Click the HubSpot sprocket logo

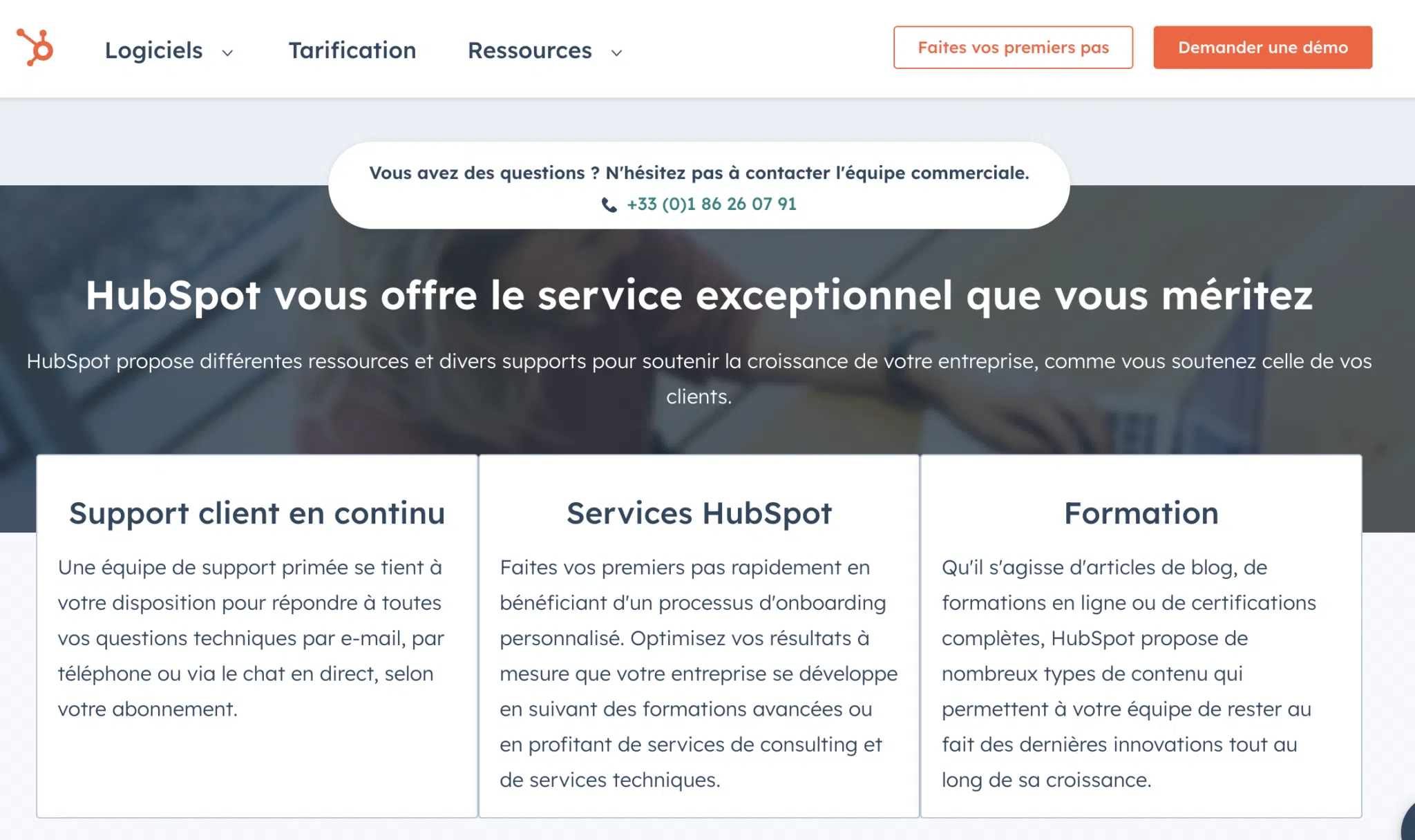point(35,48)
